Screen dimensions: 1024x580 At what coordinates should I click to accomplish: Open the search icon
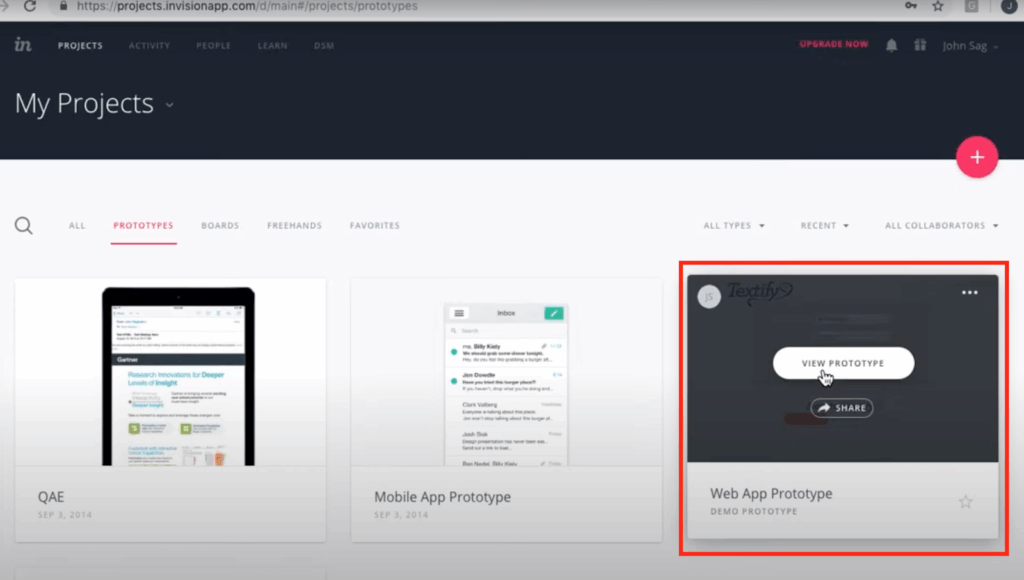pyautogui.click(x=23, y=225)
